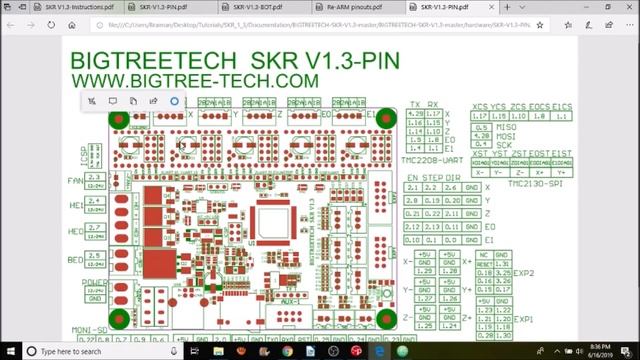Click the address bar file URL
This screenshot has height=360, width=640.
[319, 25]
